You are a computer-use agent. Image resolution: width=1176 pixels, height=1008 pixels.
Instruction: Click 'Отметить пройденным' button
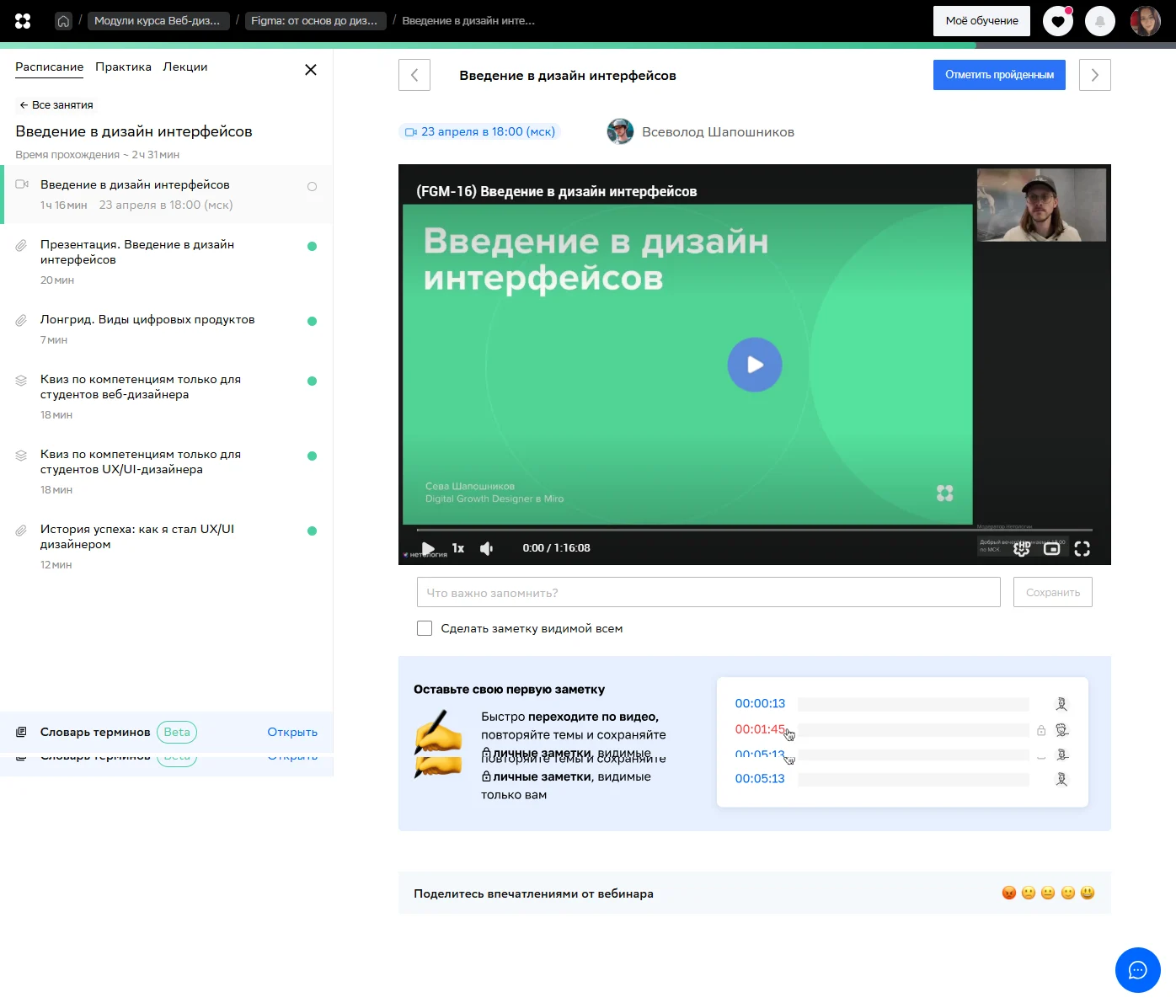coord(999,75)
